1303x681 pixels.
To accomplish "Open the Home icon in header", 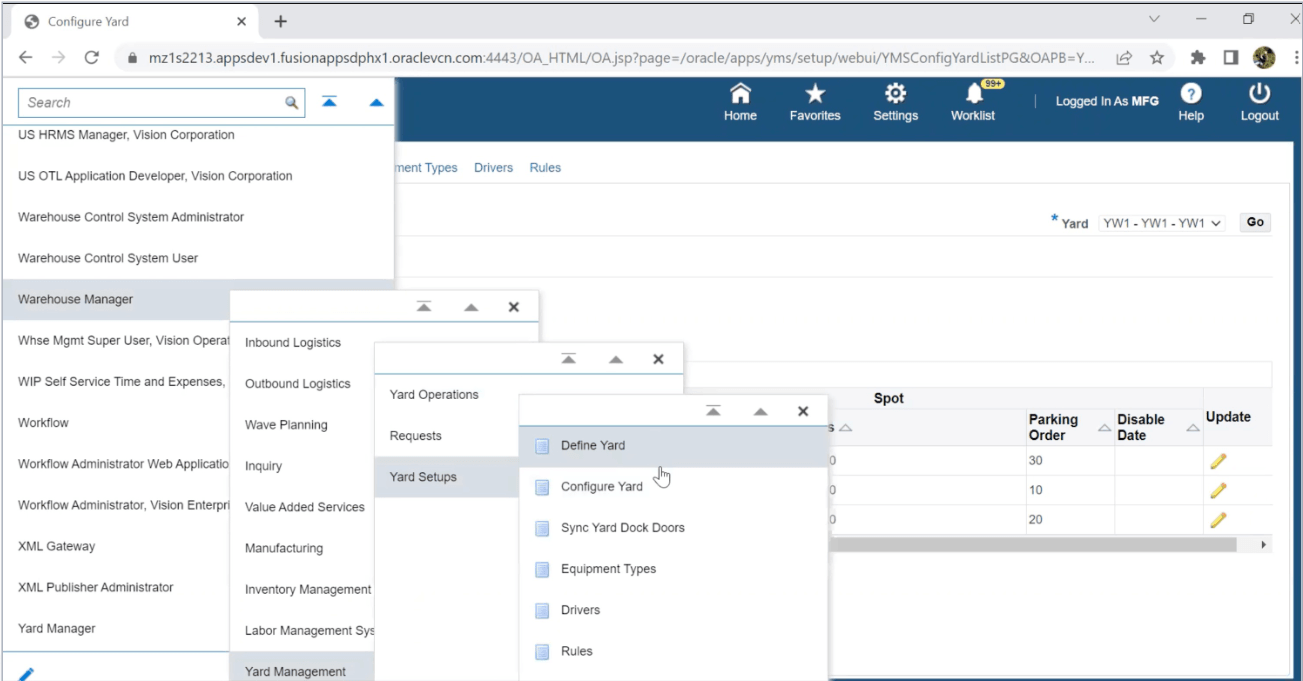I will (x=740, y=94).
